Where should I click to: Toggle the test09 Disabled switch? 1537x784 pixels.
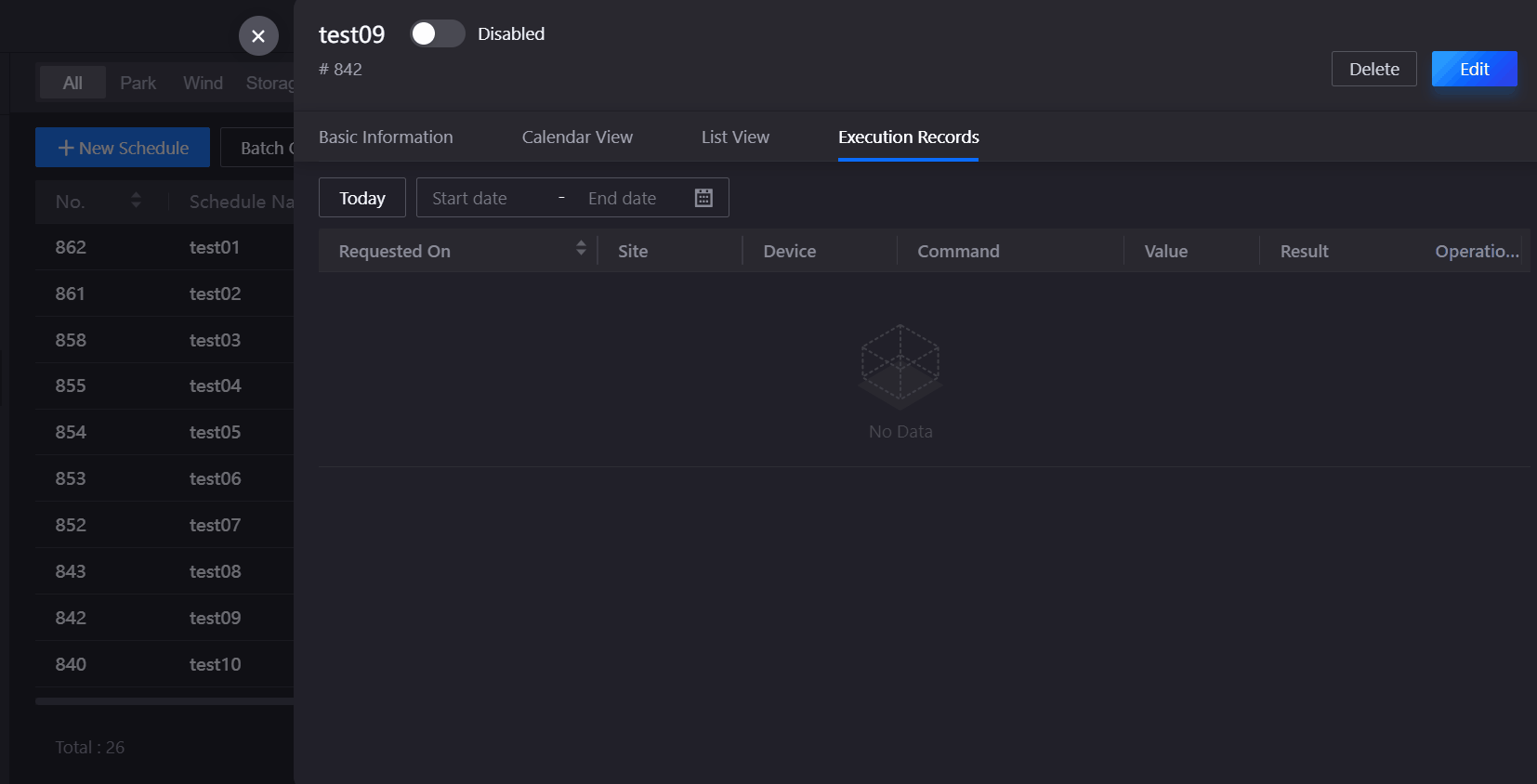[x=437, y=33]
